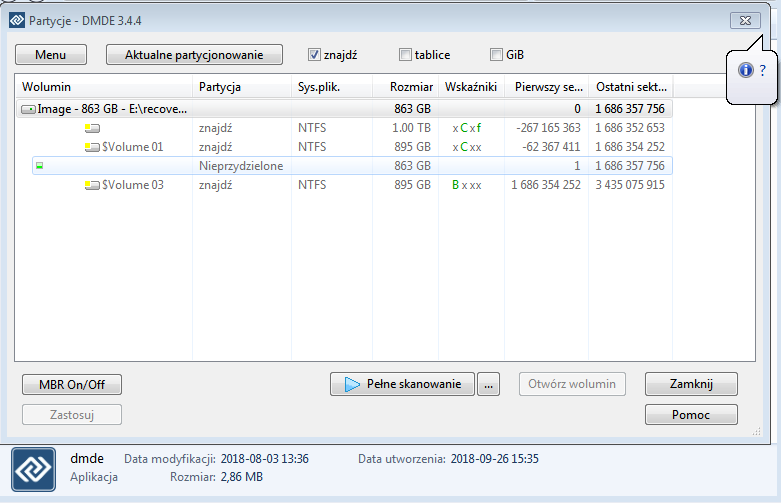
Task: Click the Pierwszy sektor column header
Action: tap(547, 87)
